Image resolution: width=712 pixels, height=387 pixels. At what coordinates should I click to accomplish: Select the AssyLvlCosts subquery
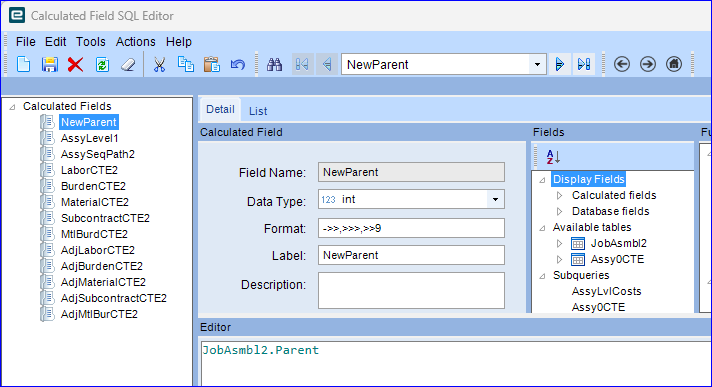coord(606,291)
